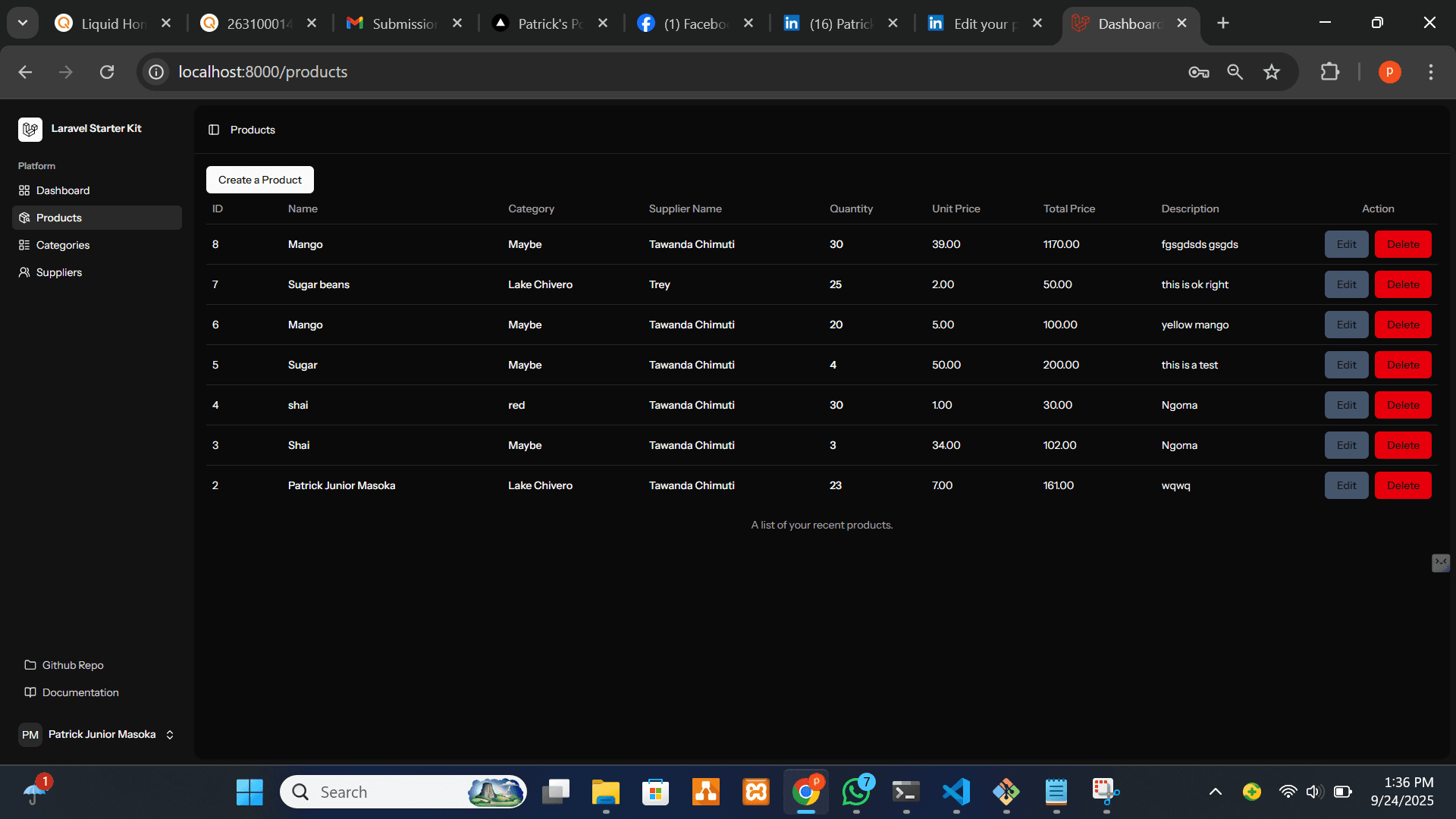Open the Github Repo link
1456x819 pixels.
click(73, 665)
